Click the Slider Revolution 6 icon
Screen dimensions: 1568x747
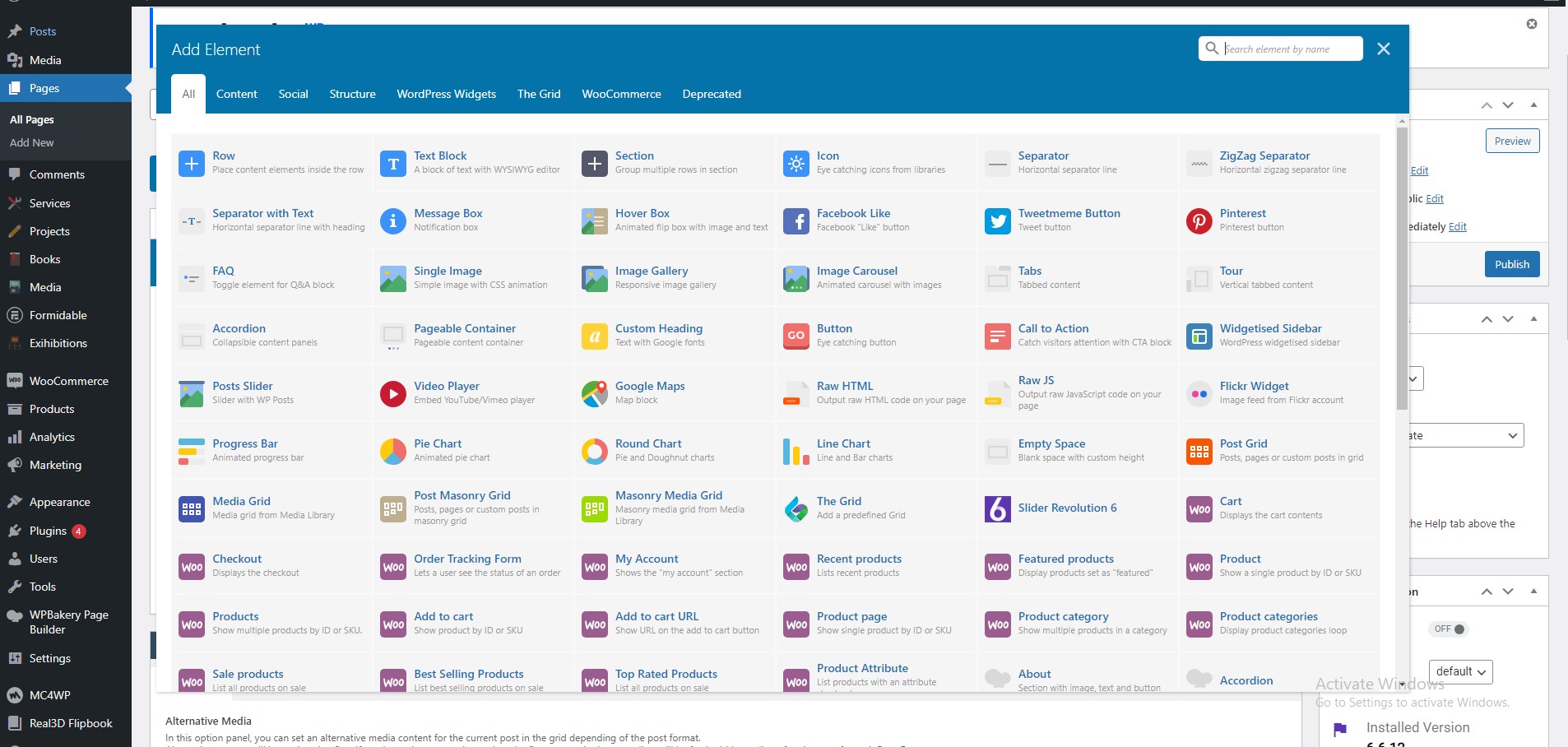pos(996,508)
